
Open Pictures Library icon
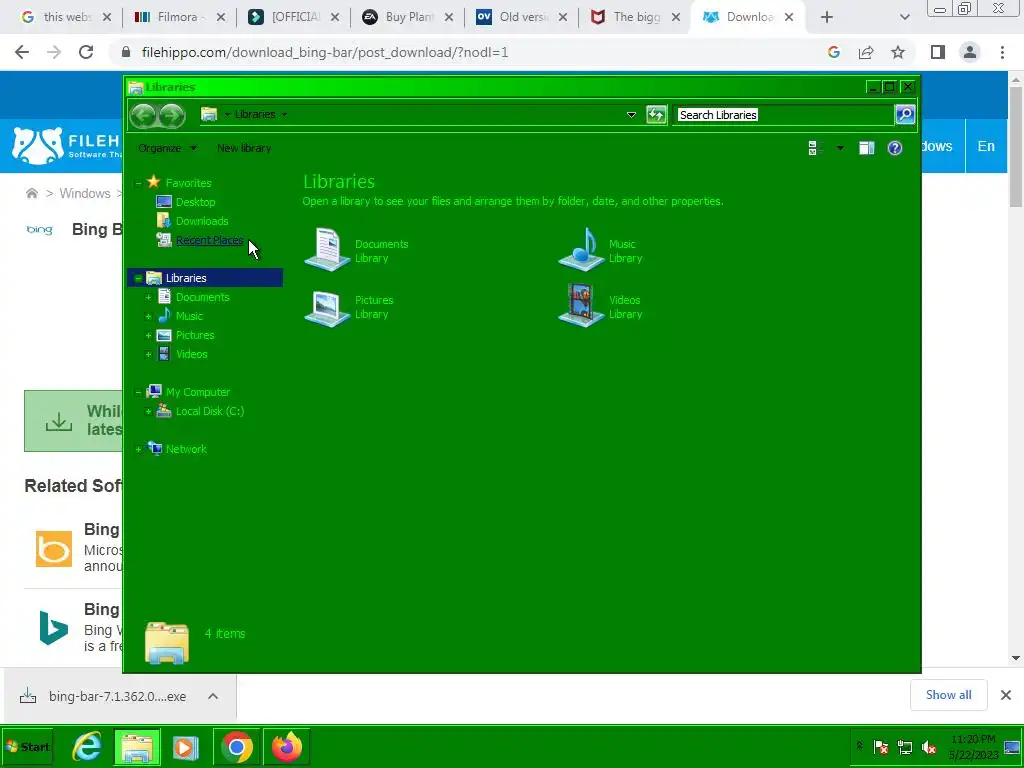click(327, 307)
